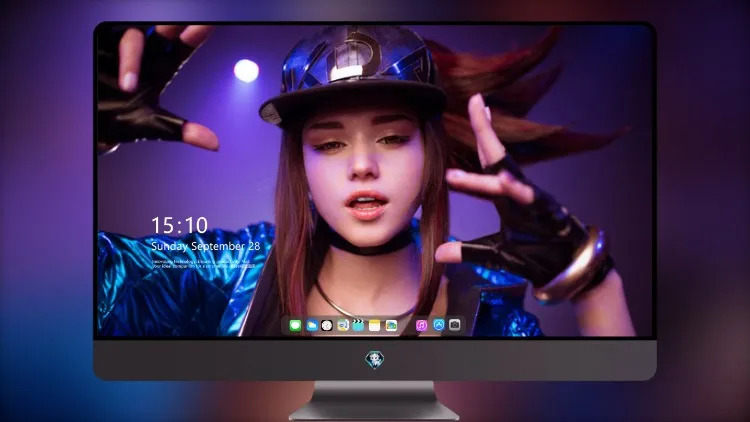Open the Clock app in dock
Screen dimensions: 750x422
327,326
